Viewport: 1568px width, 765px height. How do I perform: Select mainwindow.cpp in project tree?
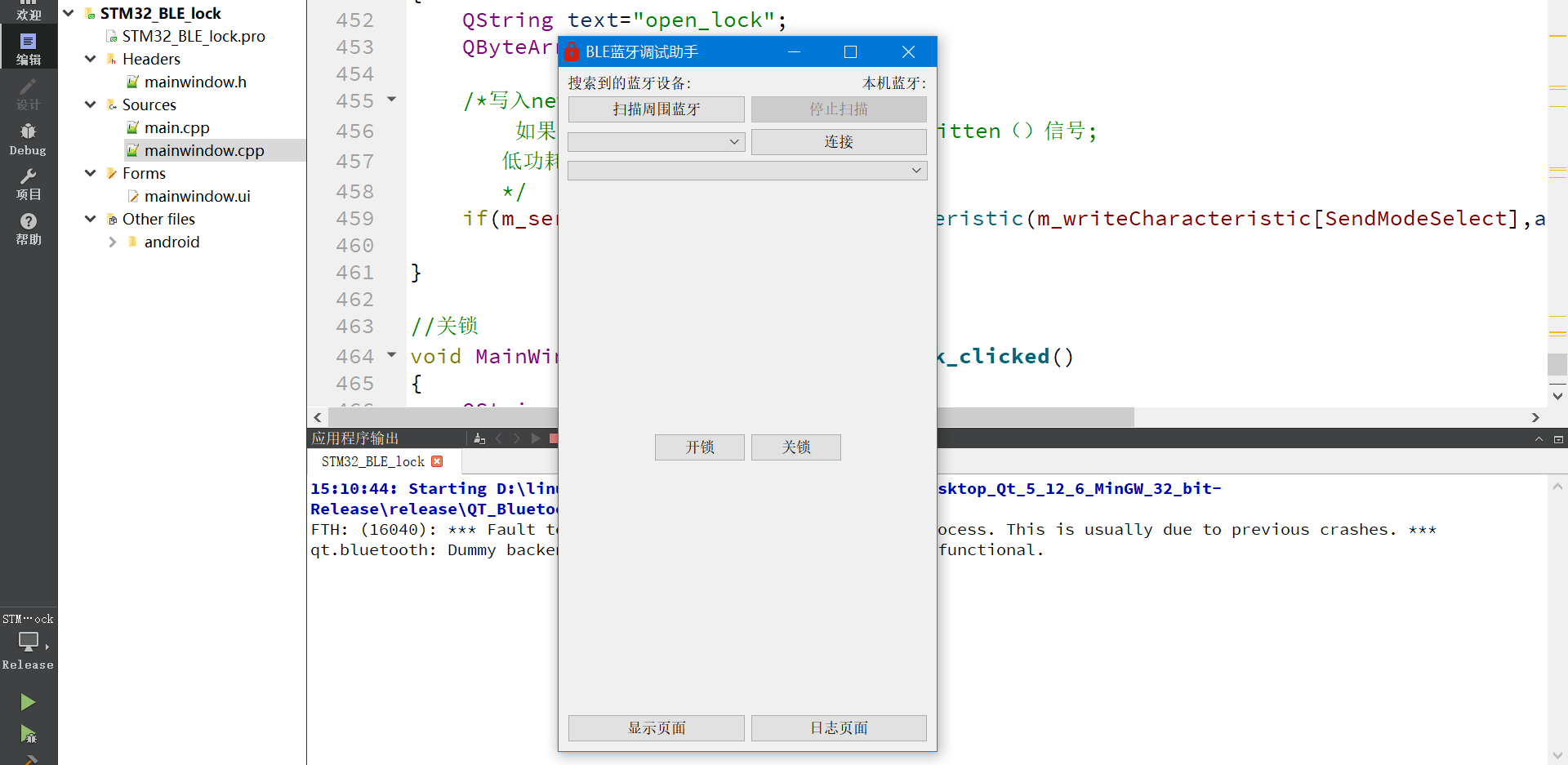coord(204,150)
